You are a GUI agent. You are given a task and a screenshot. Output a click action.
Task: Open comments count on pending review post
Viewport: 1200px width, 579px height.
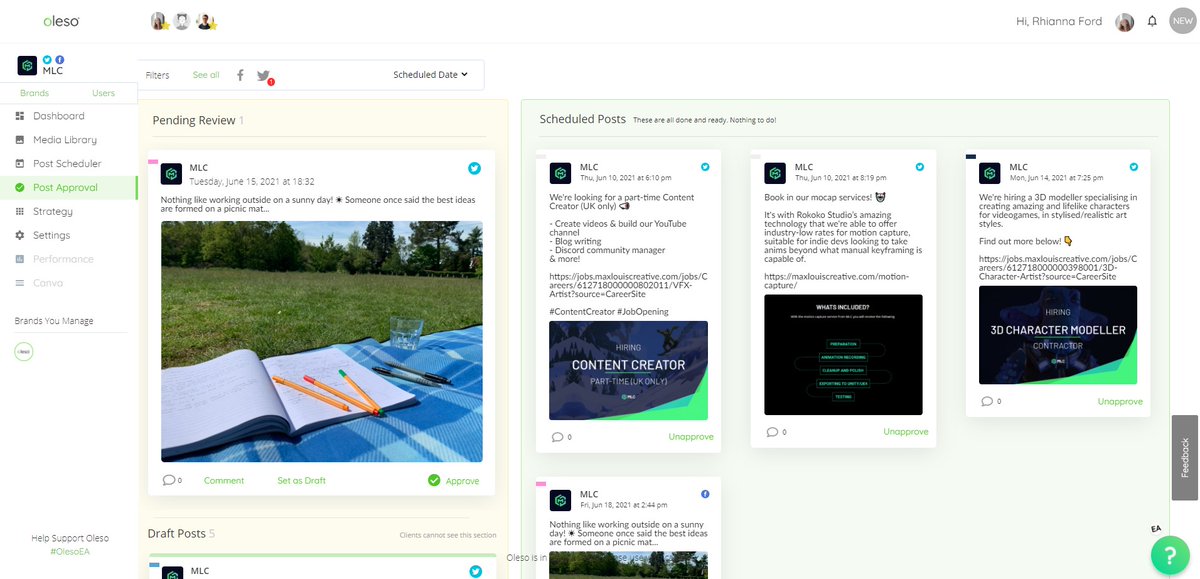click(x=172, y=481)
